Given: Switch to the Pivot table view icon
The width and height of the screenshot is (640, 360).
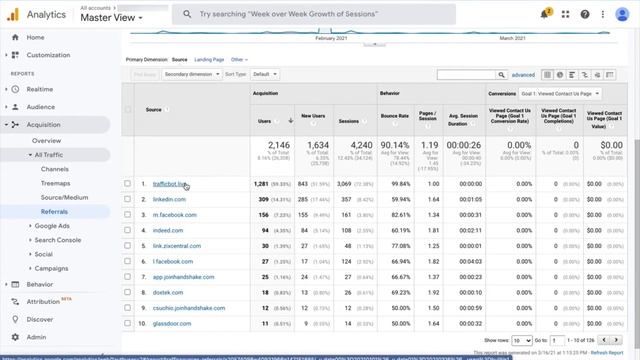Looking at the screenshot, I should [610, 75].
